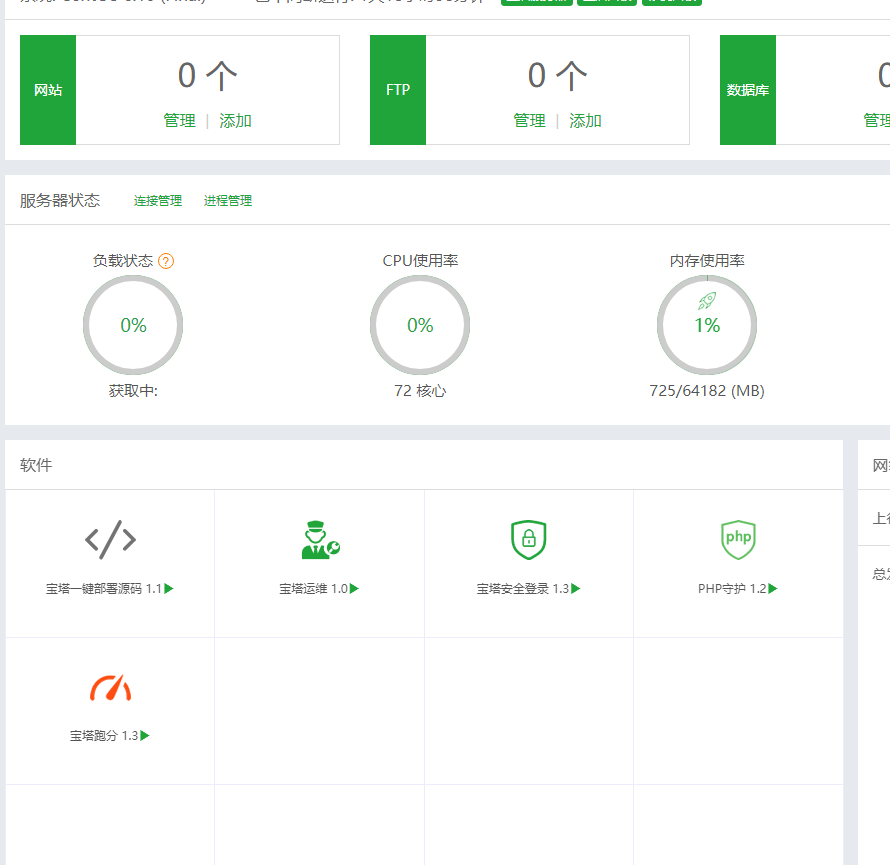Open the 进程管理 link
890x865 pixels.
coord(228,201)
